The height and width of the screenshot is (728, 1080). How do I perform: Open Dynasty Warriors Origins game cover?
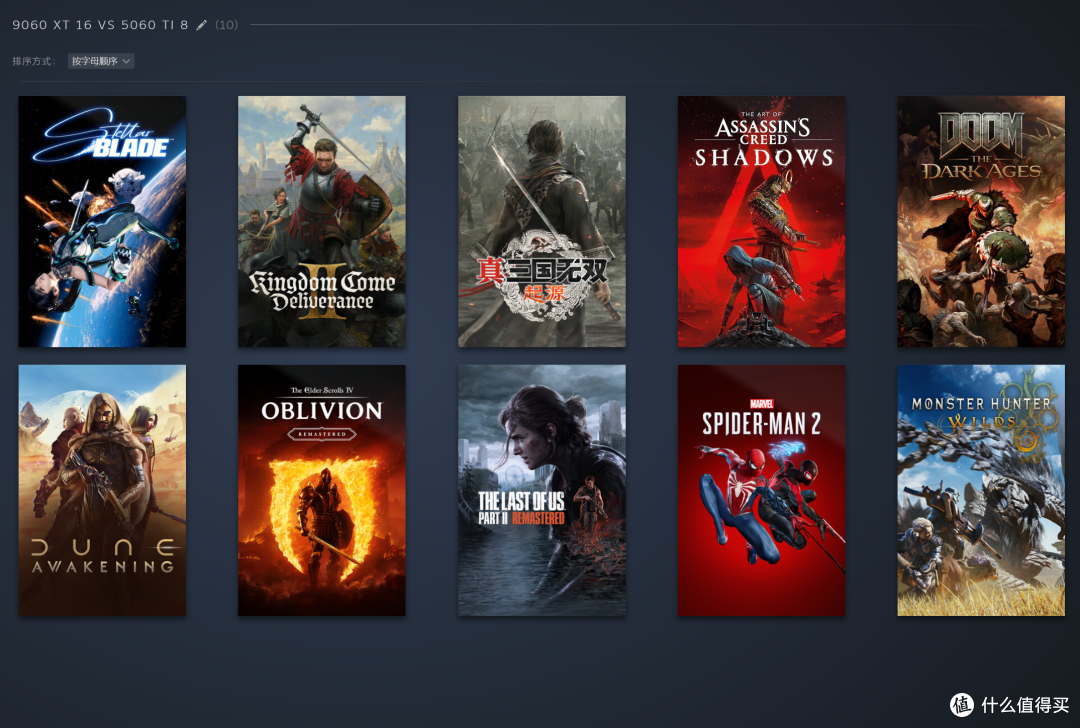pyautogui.click(x=542, y=221)
